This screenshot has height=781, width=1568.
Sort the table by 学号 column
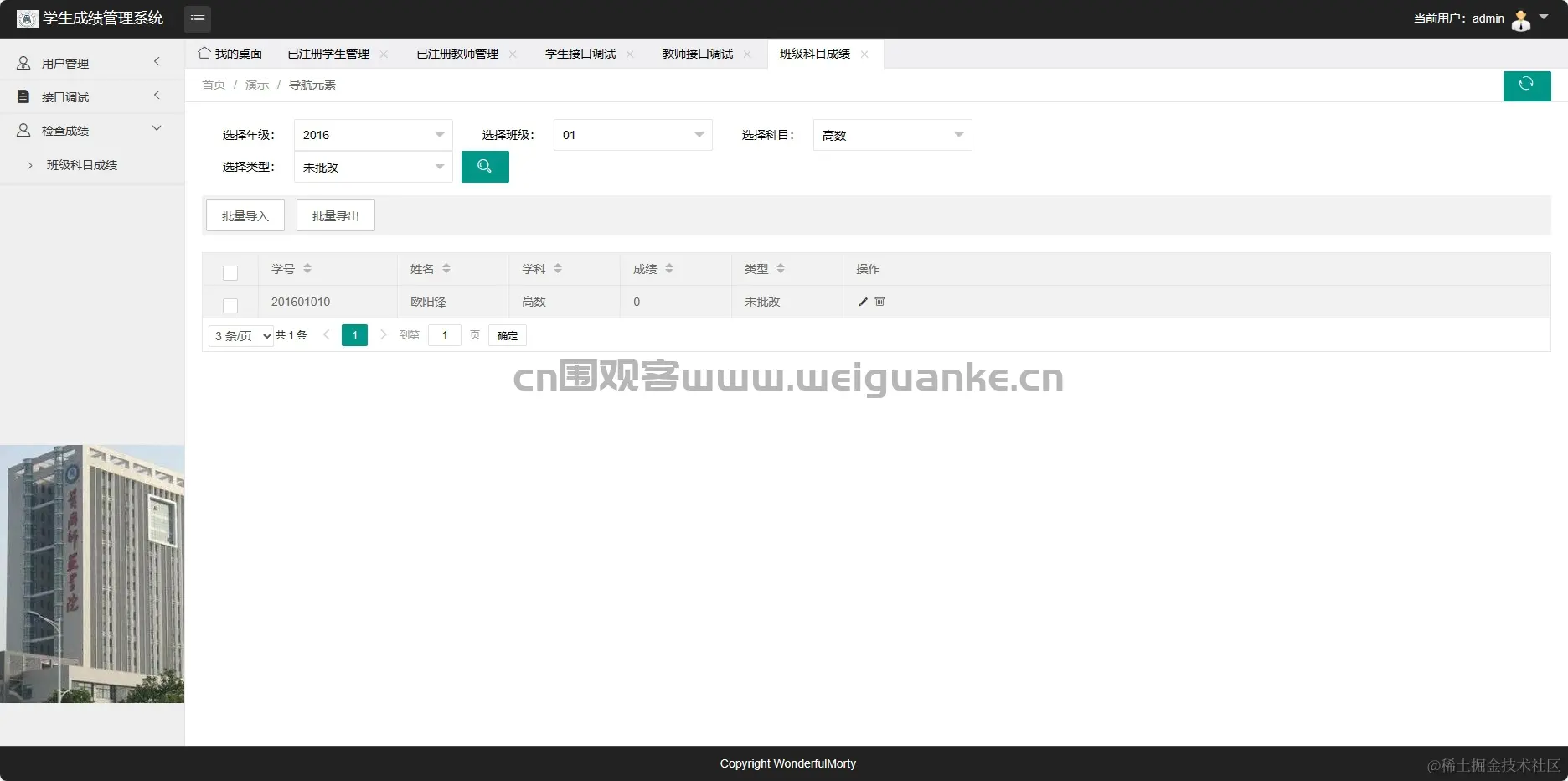(307, 268)
